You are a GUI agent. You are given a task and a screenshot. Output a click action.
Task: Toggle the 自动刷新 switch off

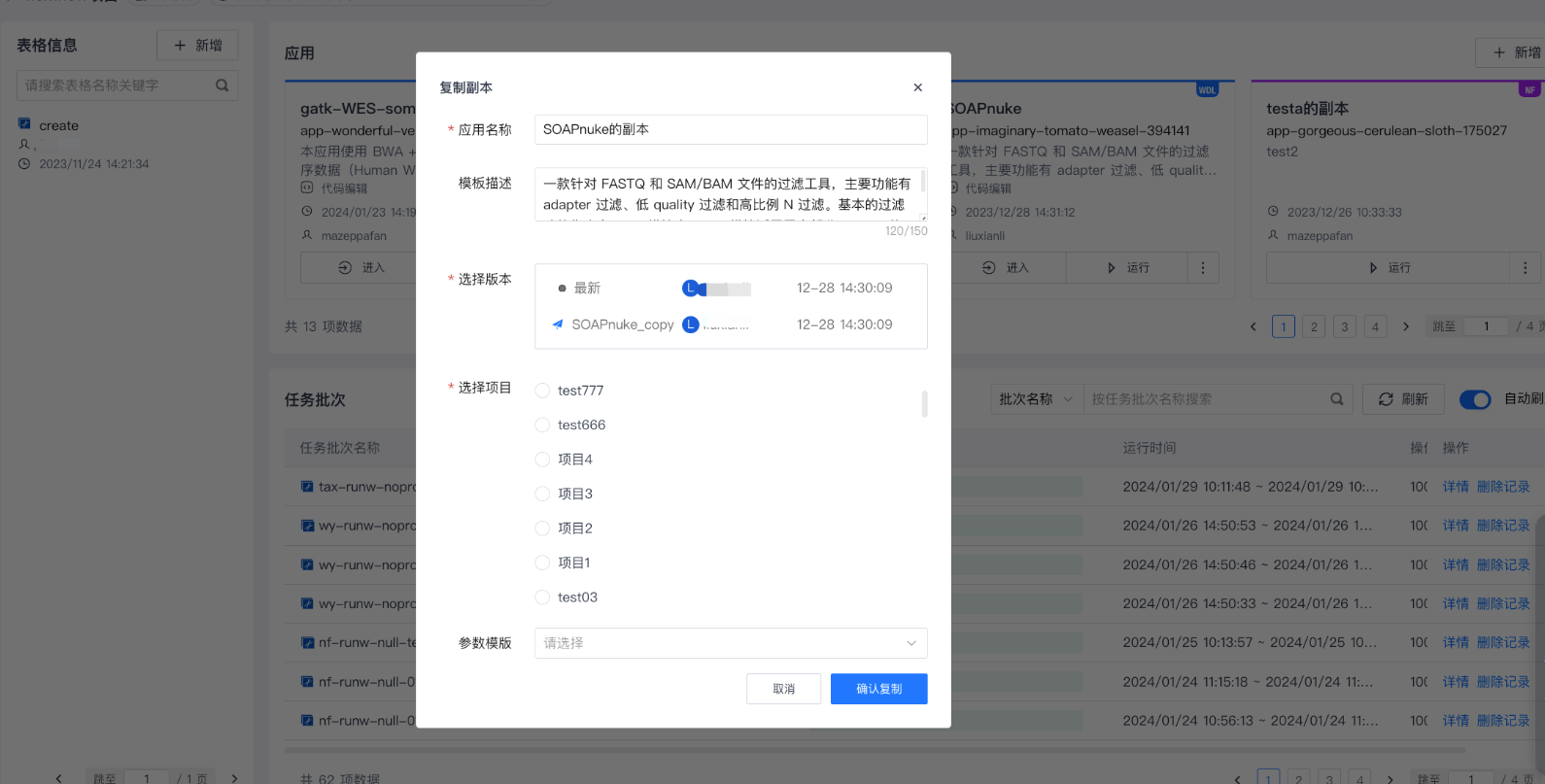point(1474,399)
